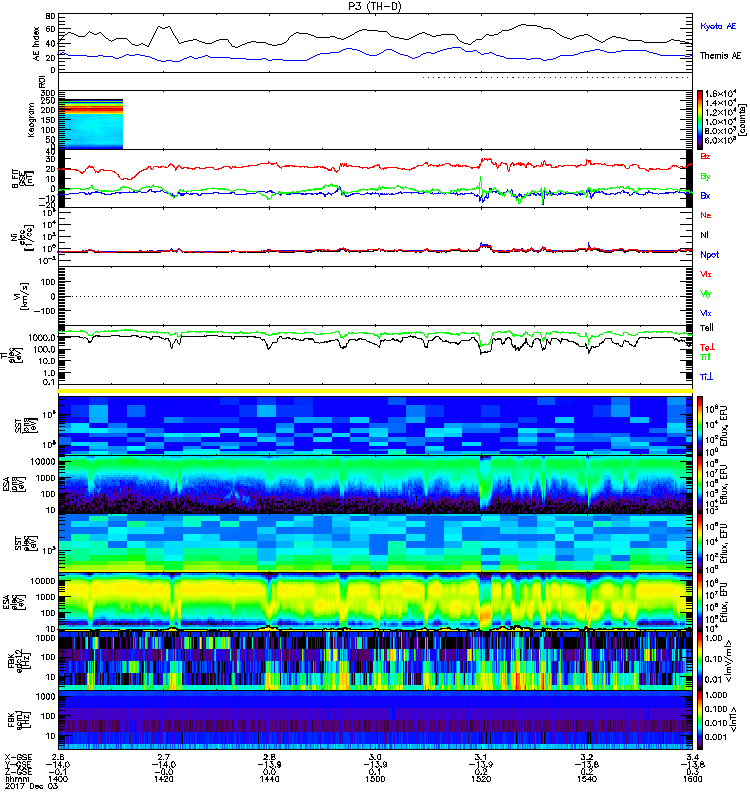Click the 1420 time tick label
This screenshot has width=750, height=800.
164,779
